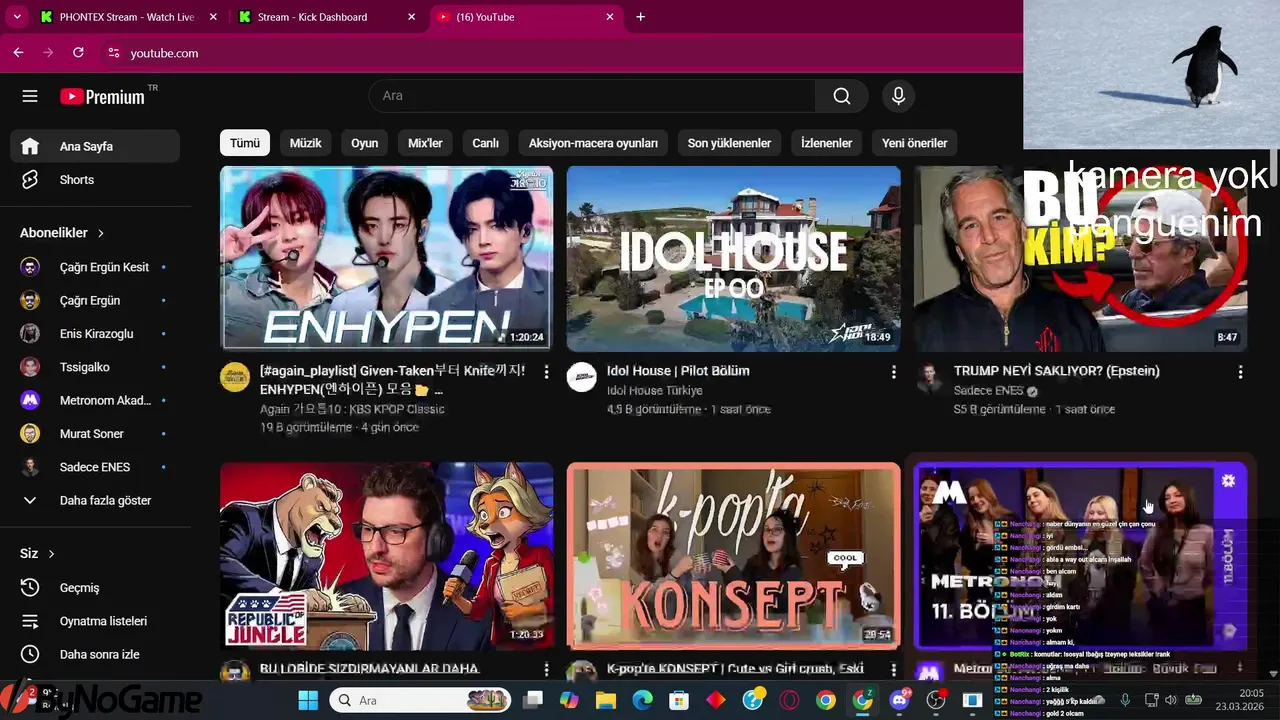Play the K-pop'ta KONSEPT thumbnail

pos(733,555)
